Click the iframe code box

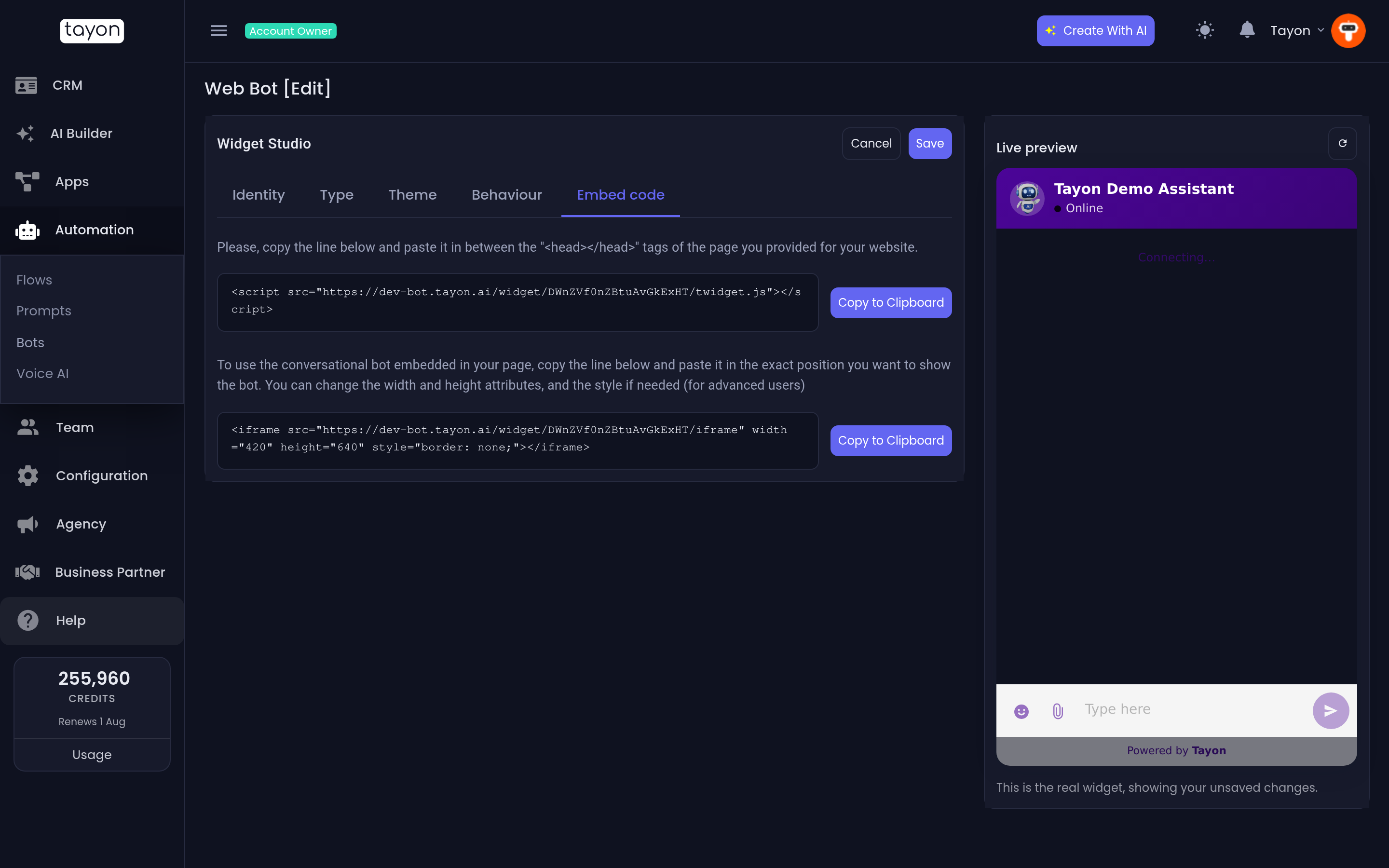[x=517, y=440]
